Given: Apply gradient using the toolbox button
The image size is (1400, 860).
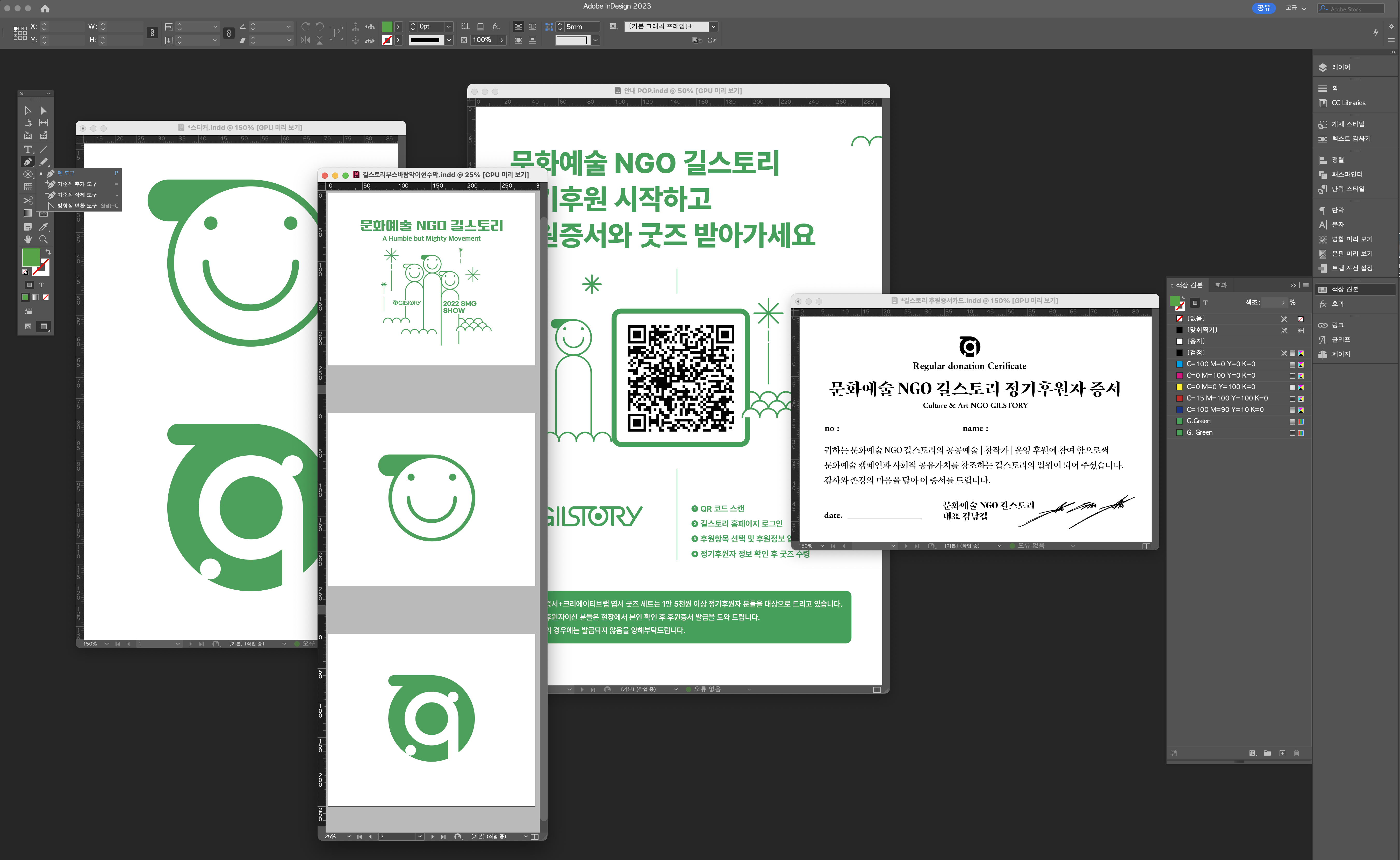Looking at the screenshot, I should [35, 297].
